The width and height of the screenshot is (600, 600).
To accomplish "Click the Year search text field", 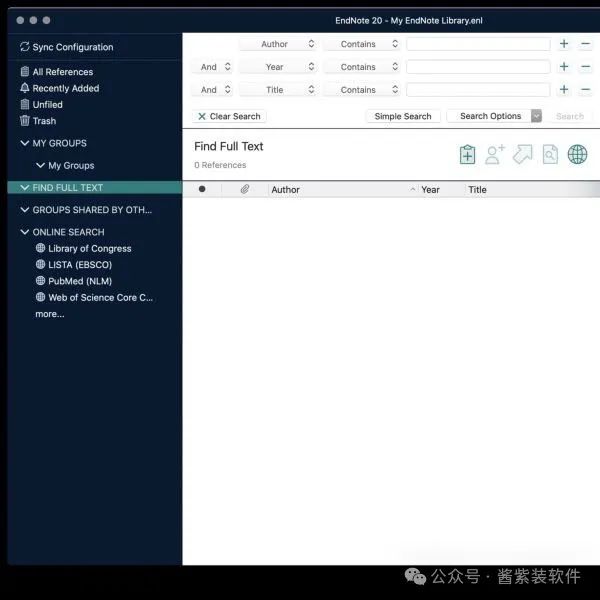I will pos(478,67).
